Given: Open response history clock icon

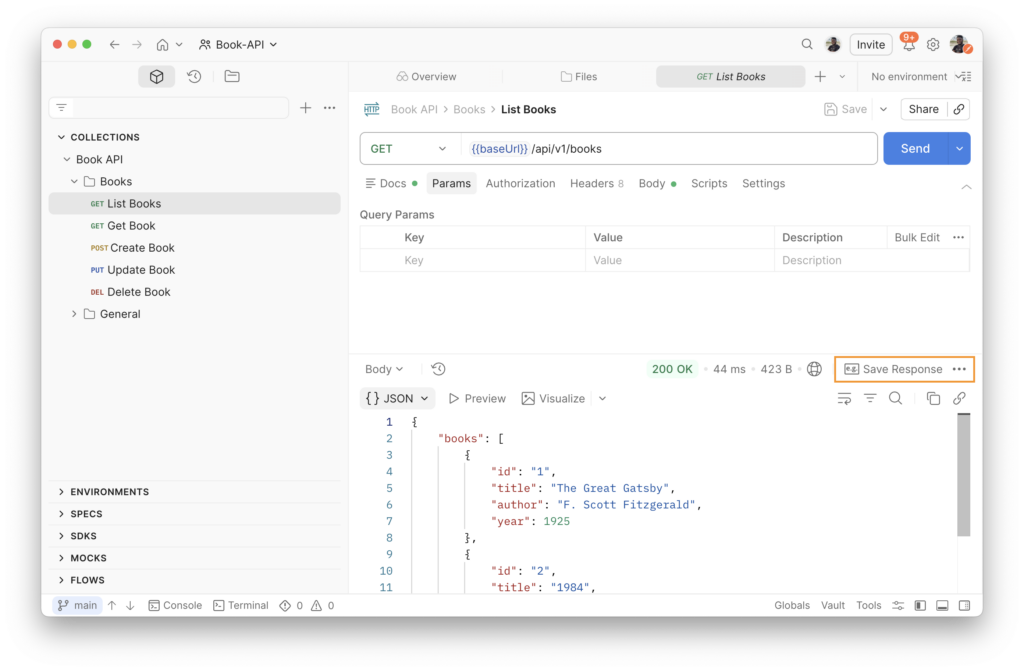Looking at the screenshot, I should pos(438,369).
